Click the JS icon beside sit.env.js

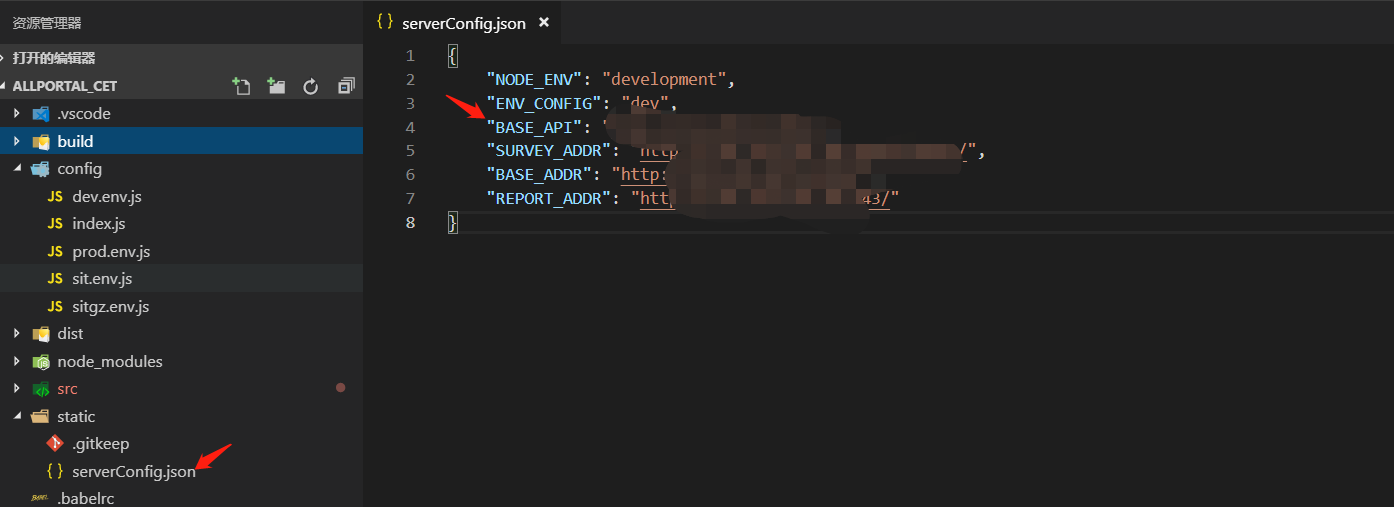[x=55, y=279]
